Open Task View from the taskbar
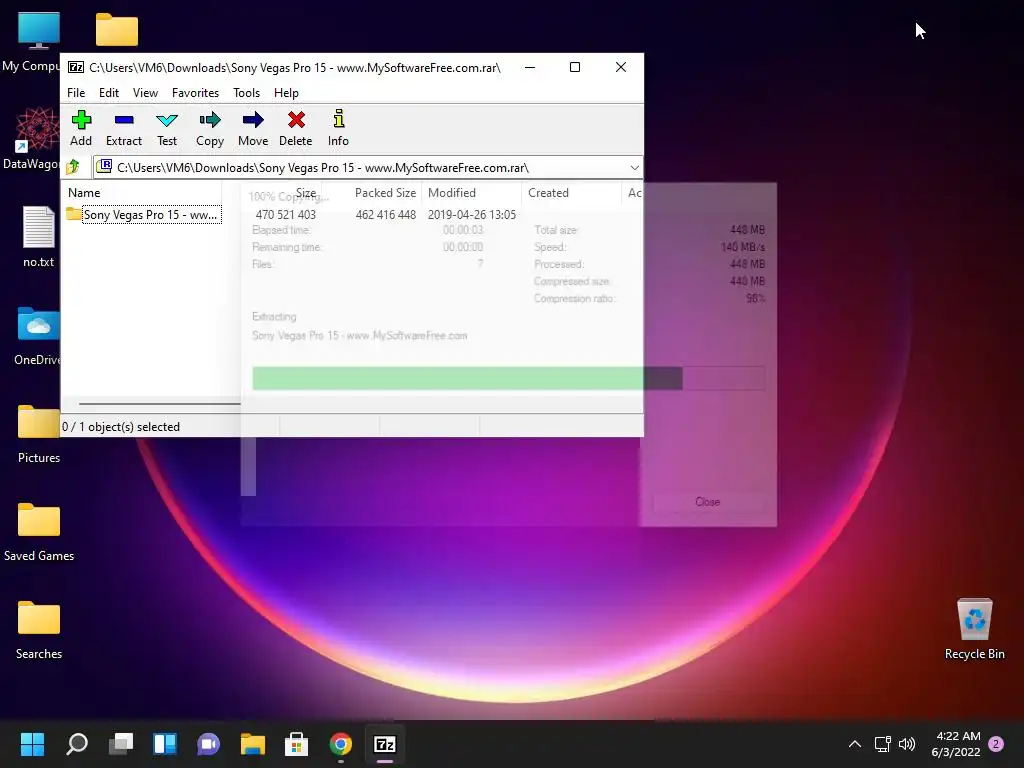The height and width of the screenshot is (768, 1024). click(121, 744)
